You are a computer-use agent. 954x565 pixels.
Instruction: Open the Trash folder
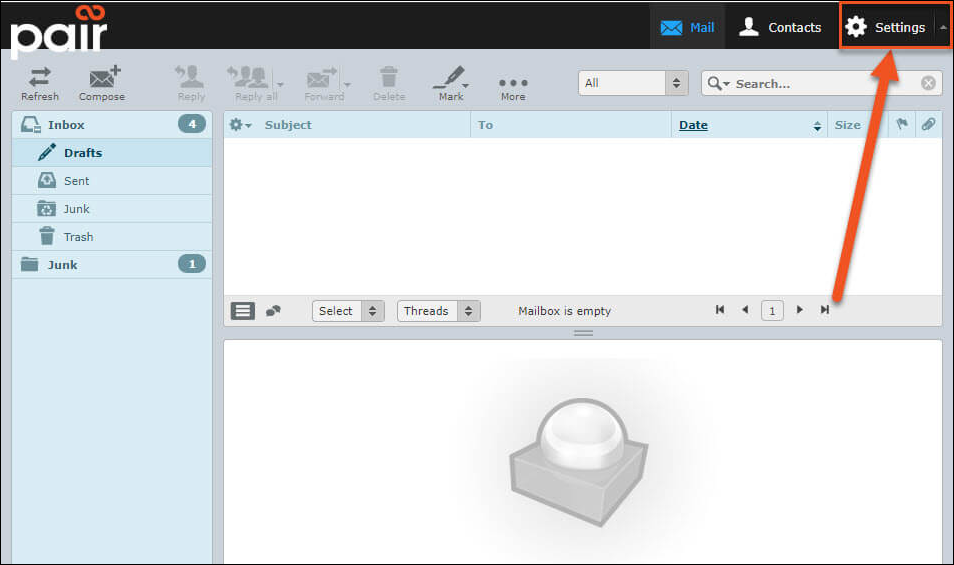tap(112, 237)
